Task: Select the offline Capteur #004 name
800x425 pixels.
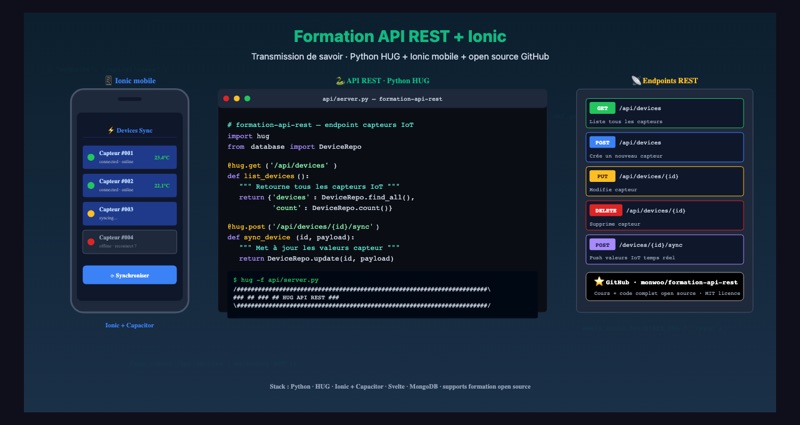Action: tap(116, 237)
